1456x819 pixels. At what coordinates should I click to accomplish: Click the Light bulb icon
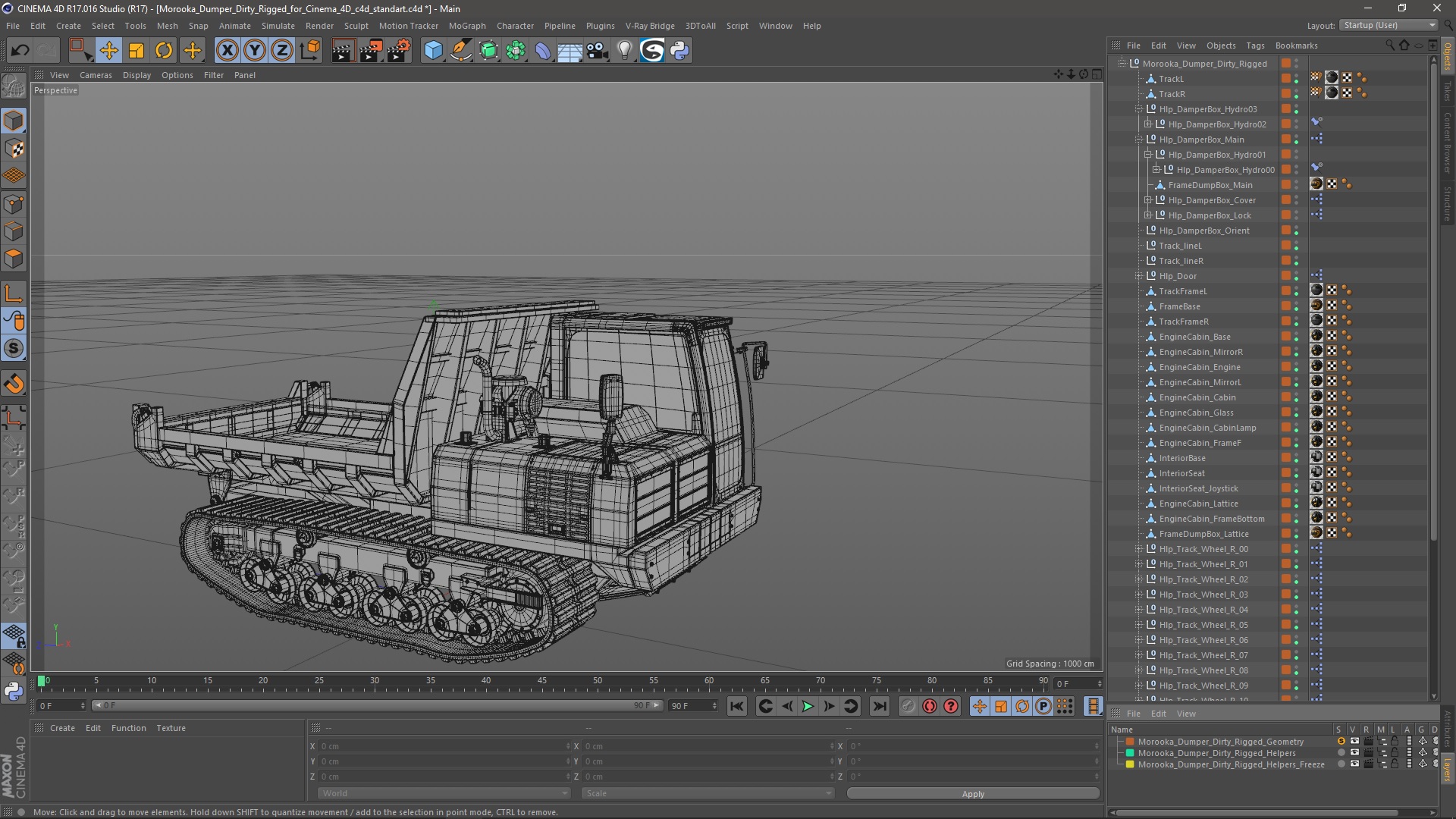pyautogui.click(x=625, y=51)
